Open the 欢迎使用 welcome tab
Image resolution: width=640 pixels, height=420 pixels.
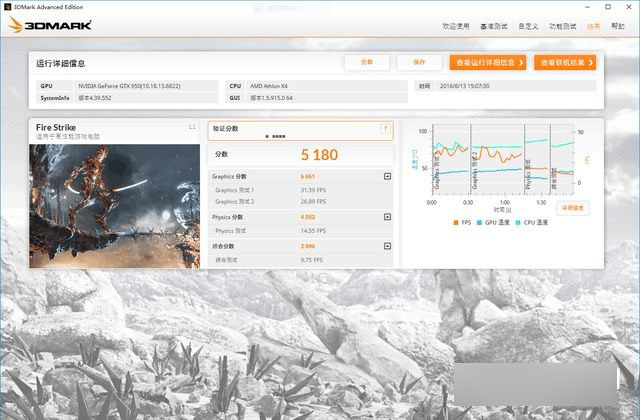[x=456, y=26]
